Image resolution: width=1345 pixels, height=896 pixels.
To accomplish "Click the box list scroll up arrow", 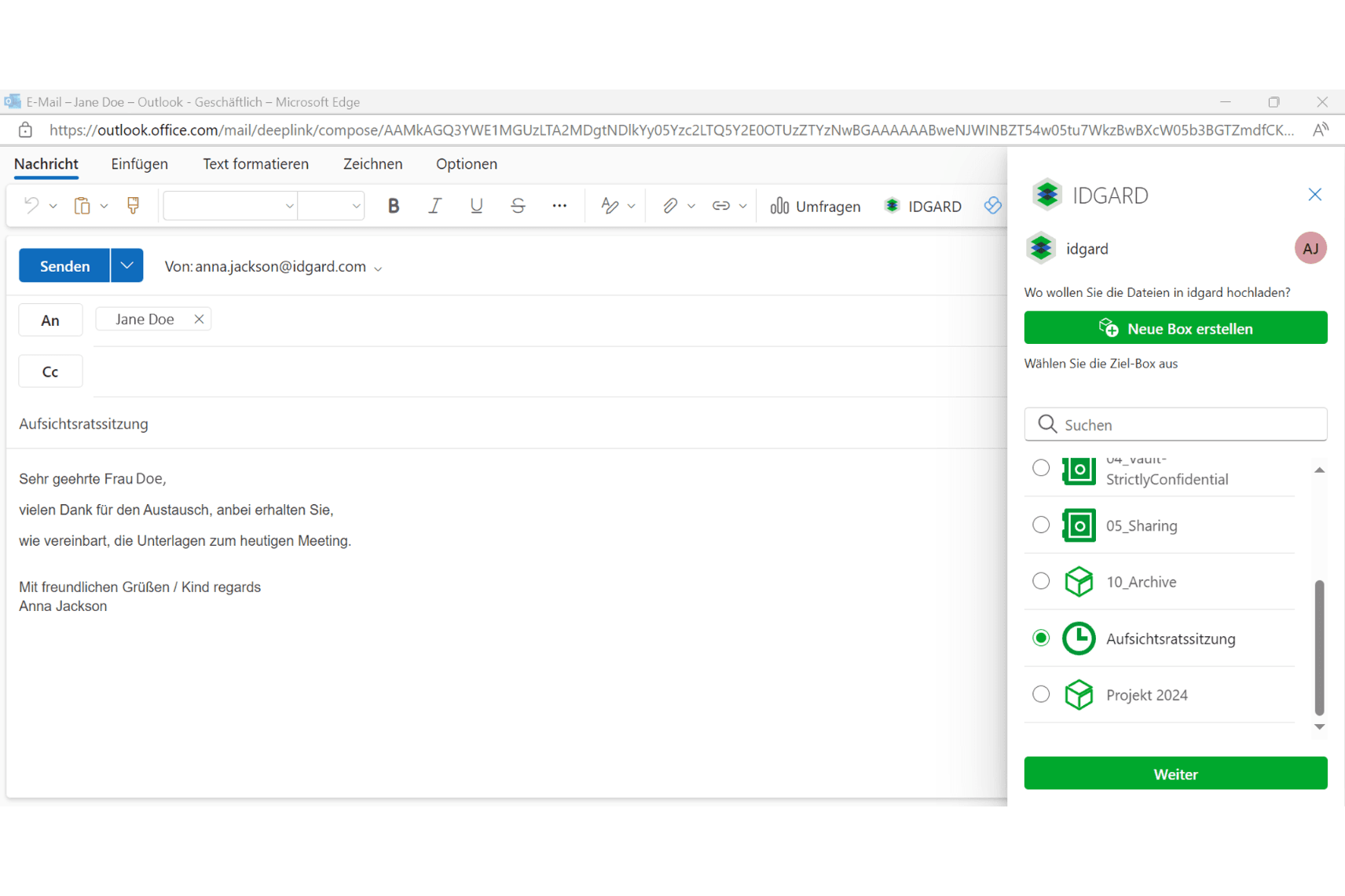I will coord(1320,470).
